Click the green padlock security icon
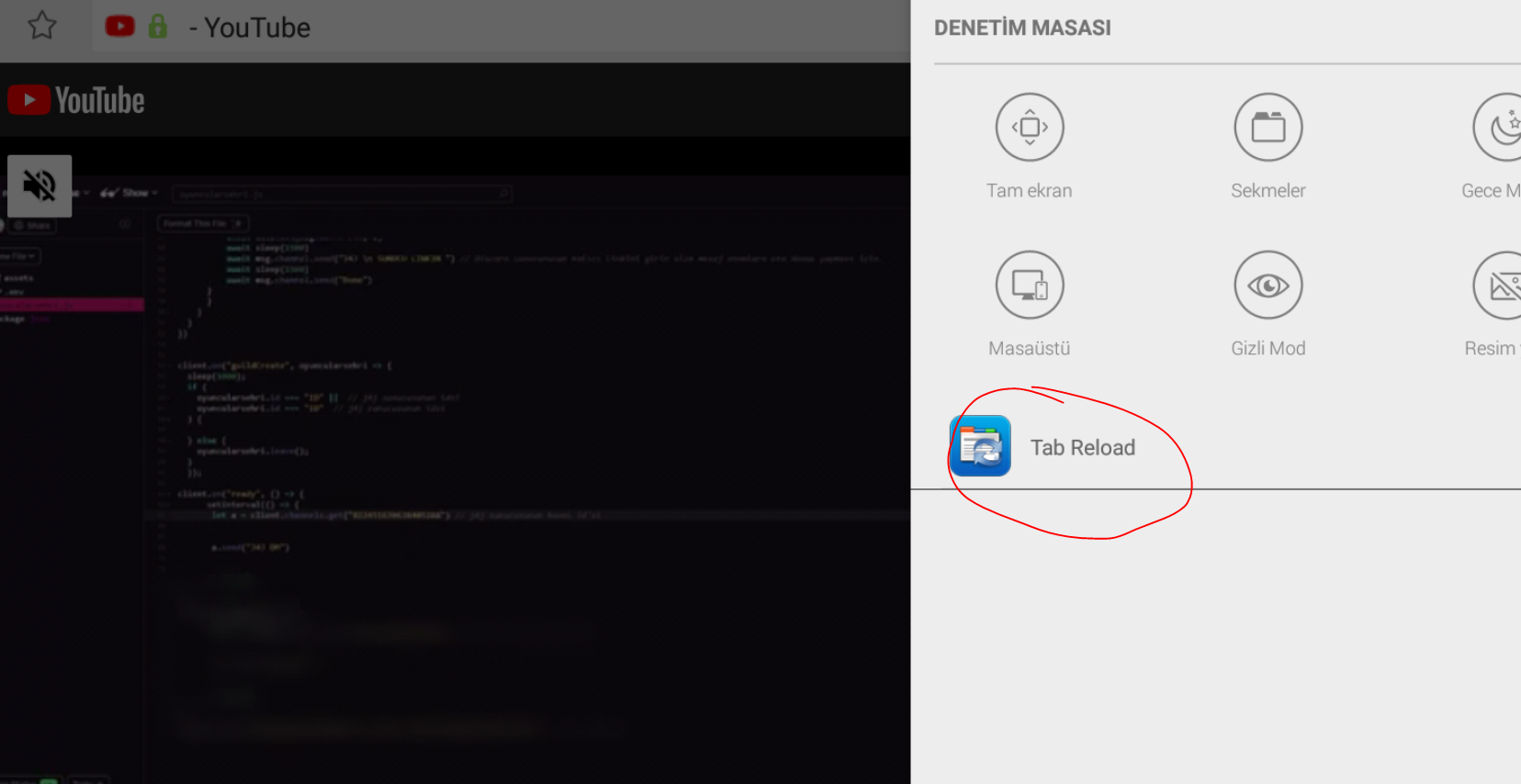The width and height of the screenshot is (1521, 784). (158, 26)
